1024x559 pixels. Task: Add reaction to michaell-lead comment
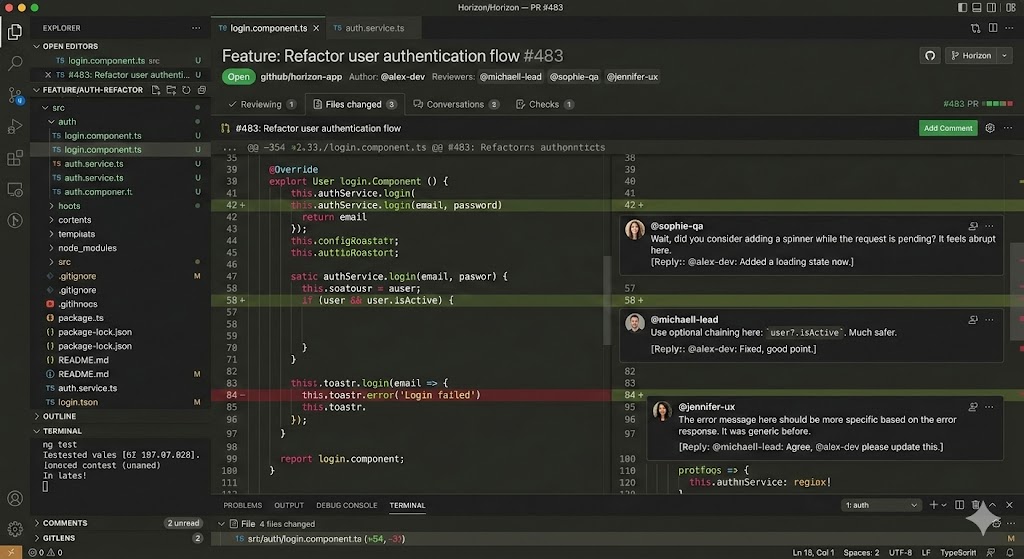click(973, 319)
